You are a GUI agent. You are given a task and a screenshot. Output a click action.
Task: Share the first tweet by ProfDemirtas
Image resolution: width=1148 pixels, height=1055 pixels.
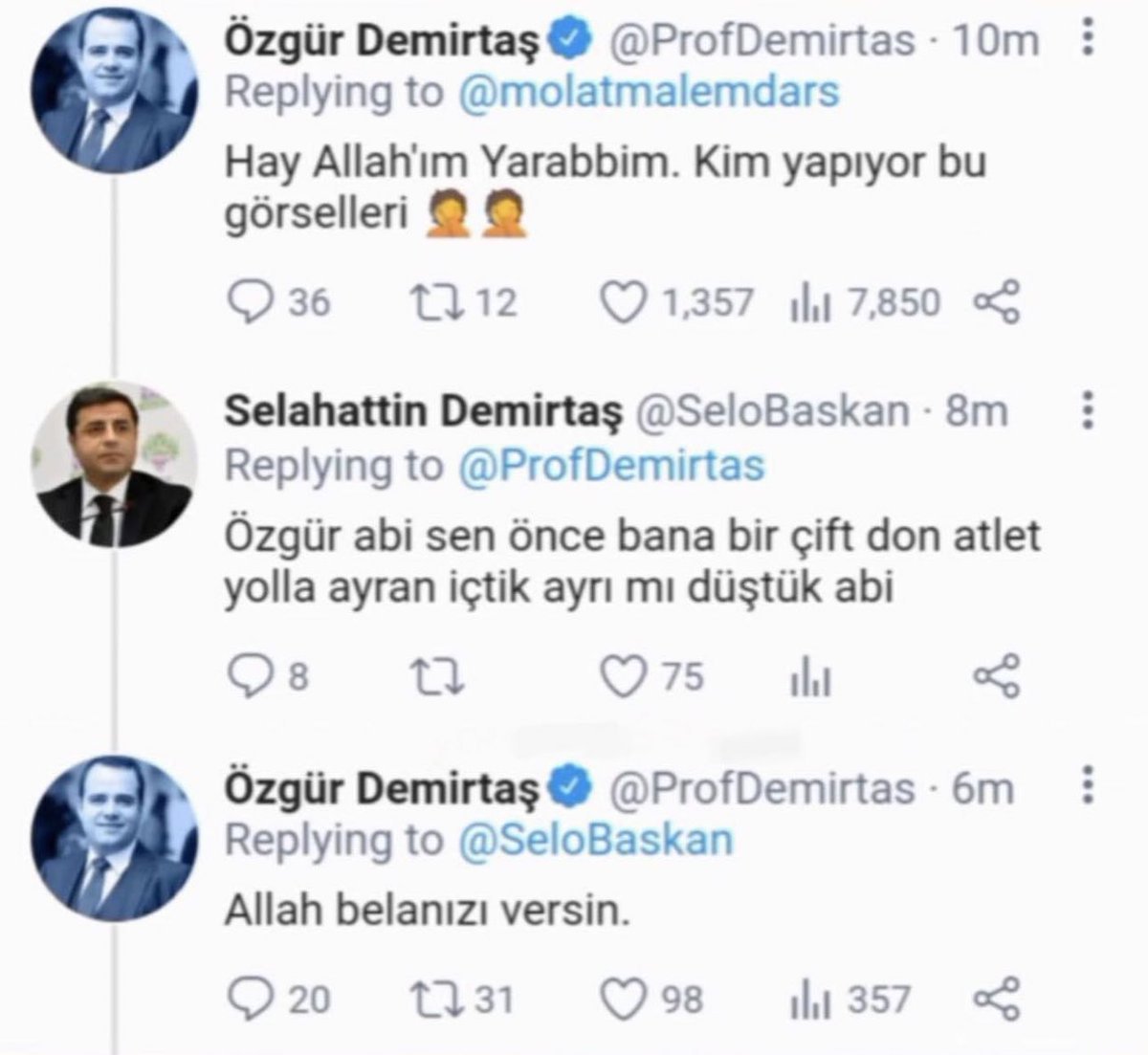point(997,303)
